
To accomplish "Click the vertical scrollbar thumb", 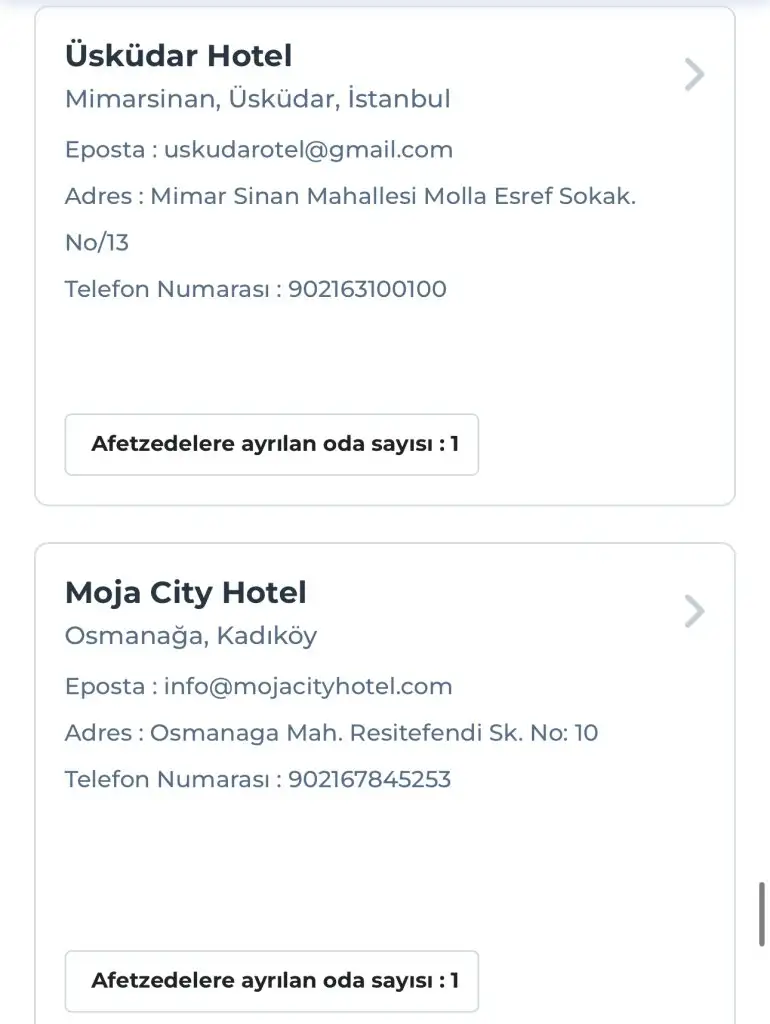I will pos(763,914).
